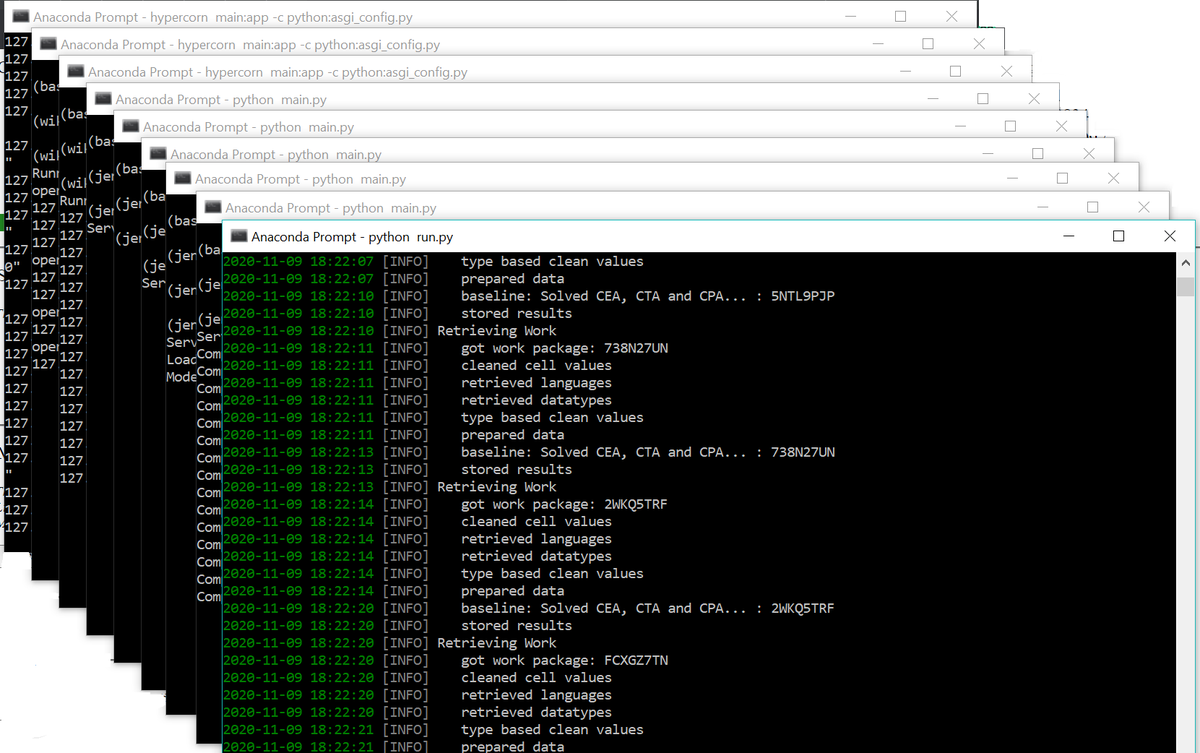Click 'cleaned cell values' logged at 18:22:20
The width and height of the screenshot is (1200, 753).
click(x=536, y=677)
